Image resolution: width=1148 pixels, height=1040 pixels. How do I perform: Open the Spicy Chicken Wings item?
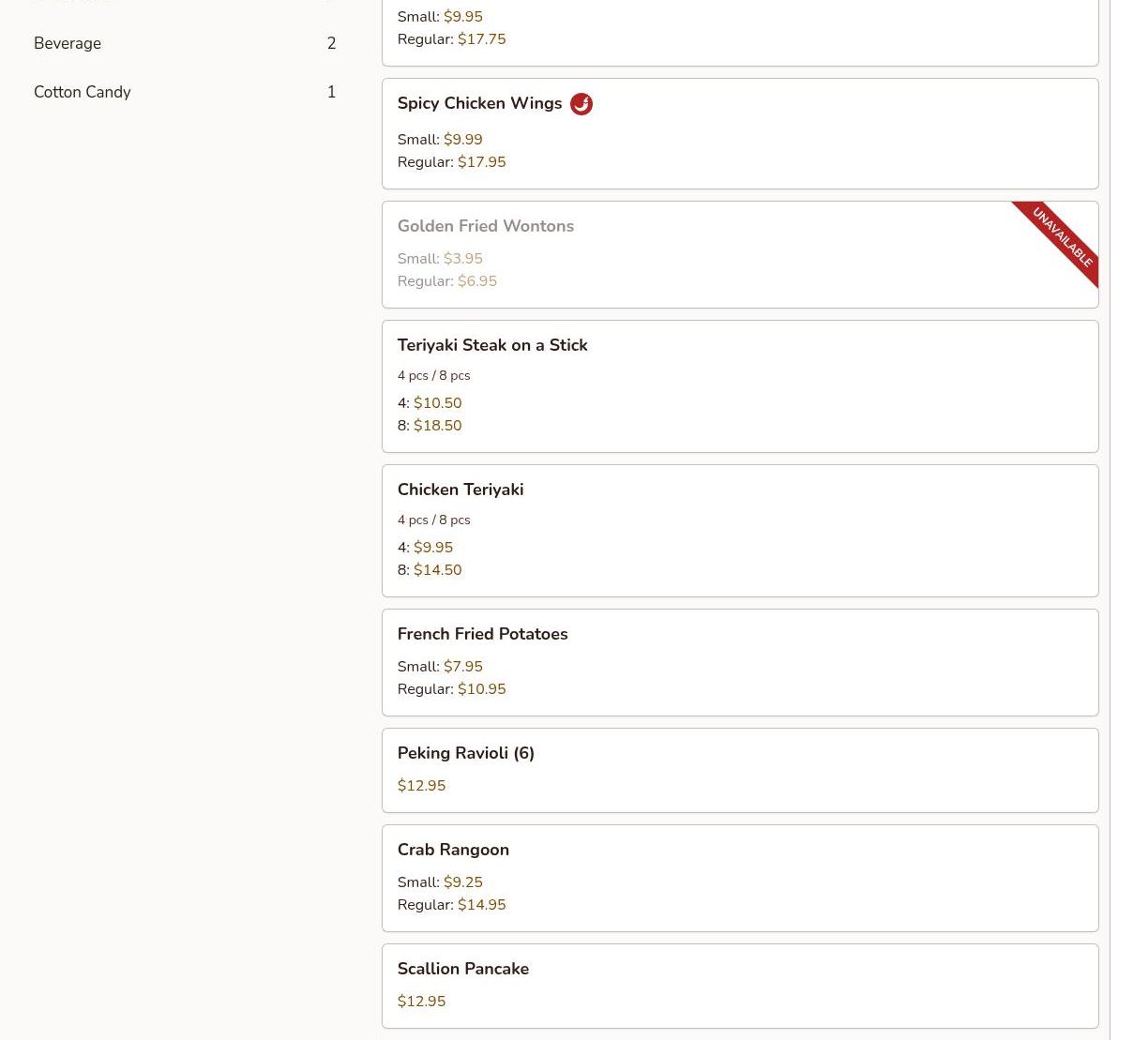point(479,103)
